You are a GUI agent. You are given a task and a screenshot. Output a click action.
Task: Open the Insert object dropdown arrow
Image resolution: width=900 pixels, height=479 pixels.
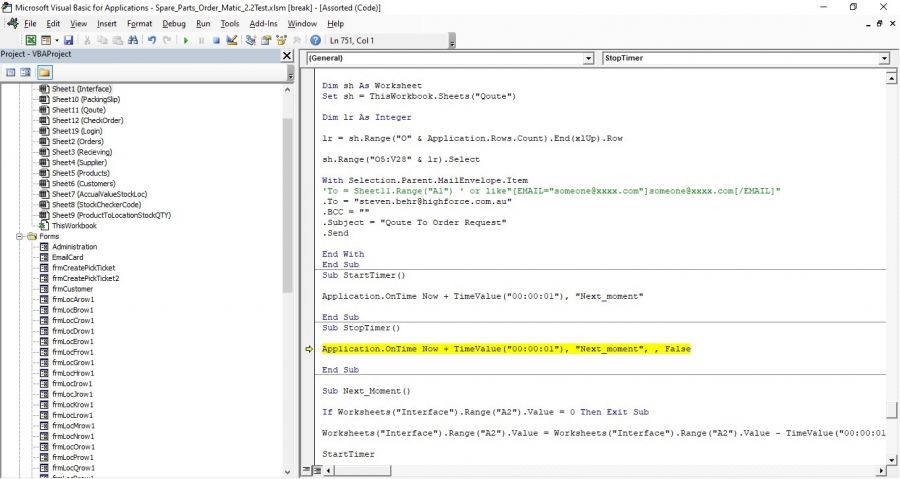click(56, 40)
